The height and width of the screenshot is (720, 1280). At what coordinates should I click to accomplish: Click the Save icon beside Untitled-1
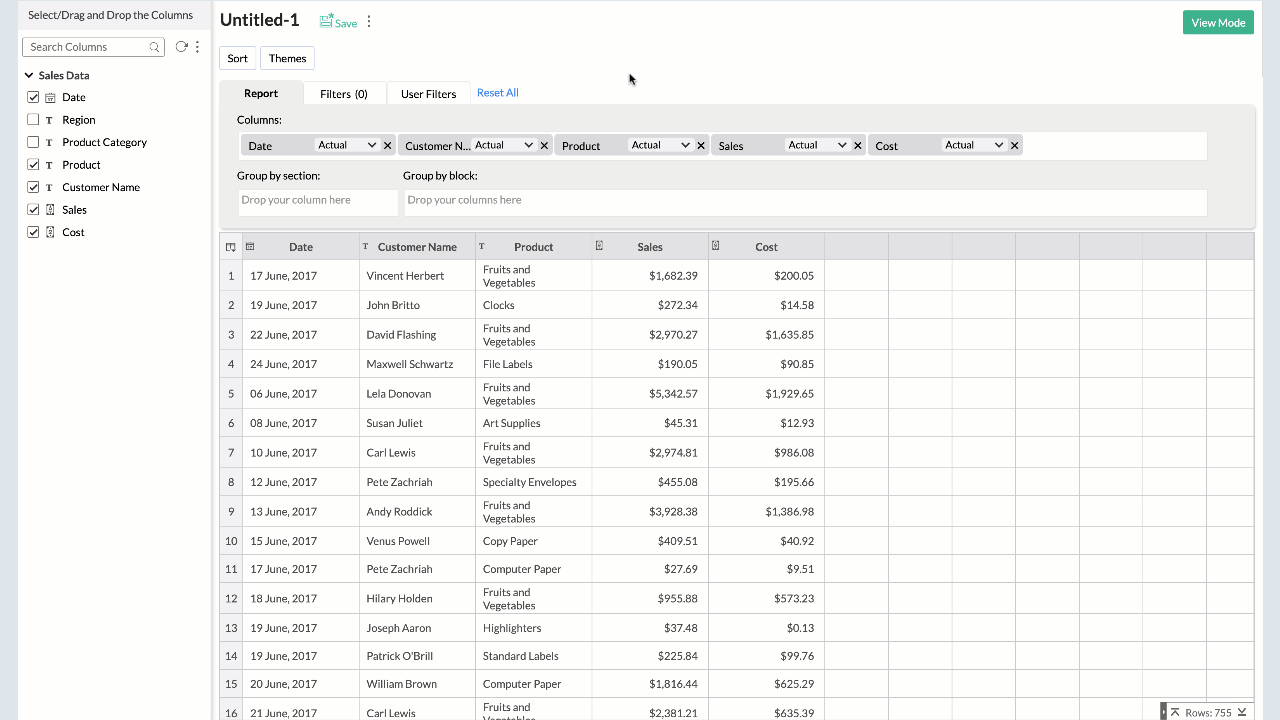pos(324,20)
